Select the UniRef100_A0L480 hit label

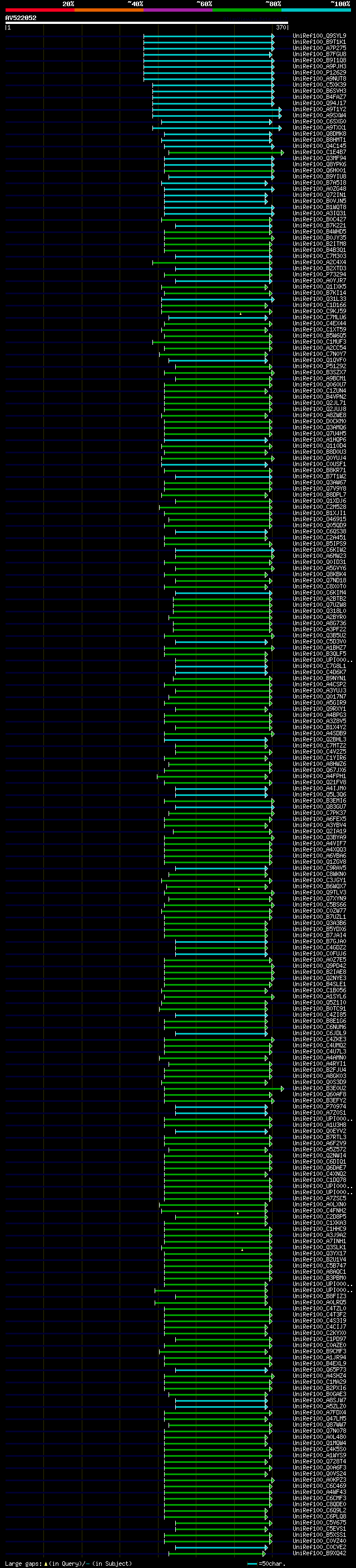(x=319, y=1437)
